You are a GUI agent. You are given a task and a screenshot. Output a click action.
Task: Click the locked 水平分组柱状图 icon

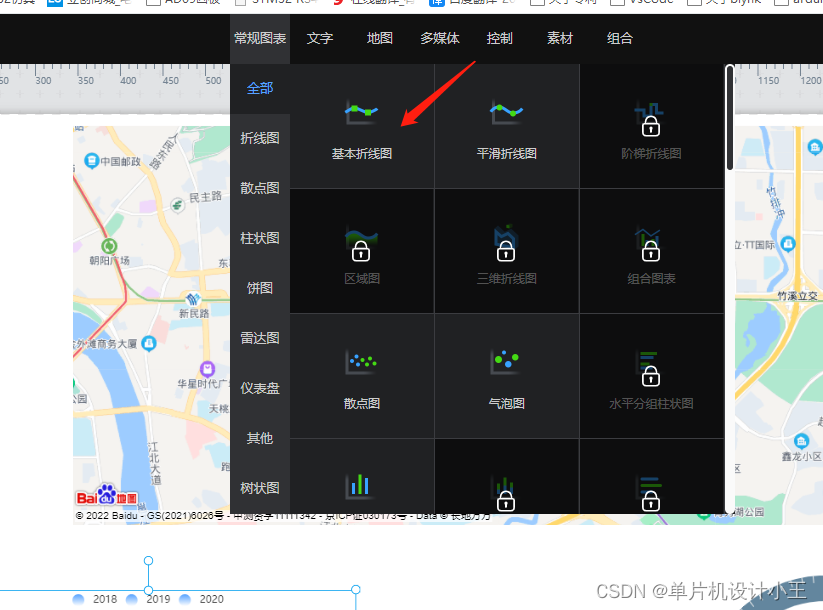(651, 369)
